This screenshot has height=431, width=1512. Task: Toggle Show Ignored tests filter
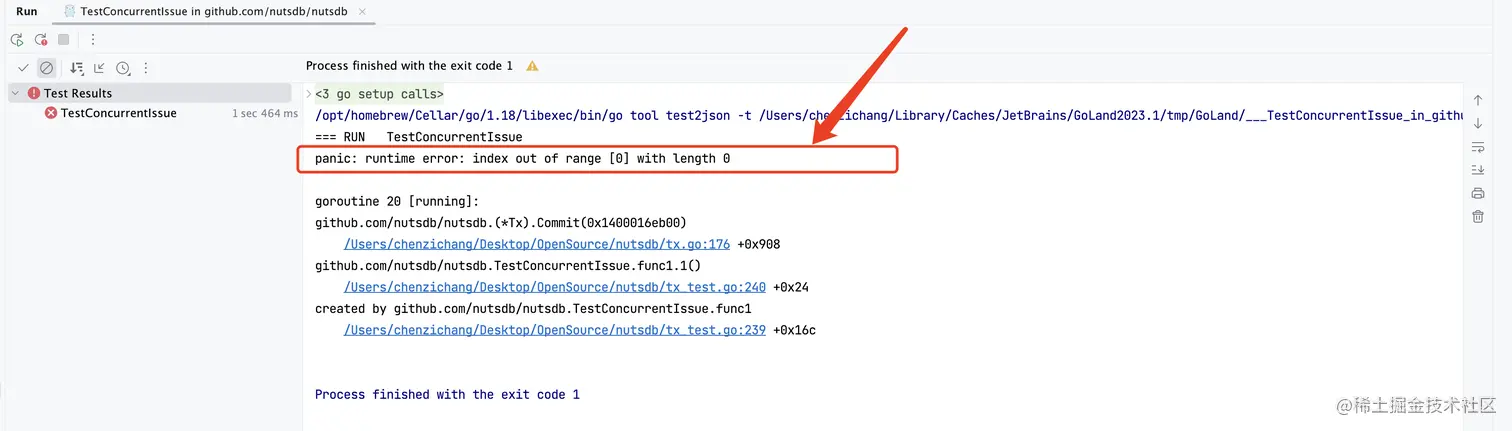point(46,68)
